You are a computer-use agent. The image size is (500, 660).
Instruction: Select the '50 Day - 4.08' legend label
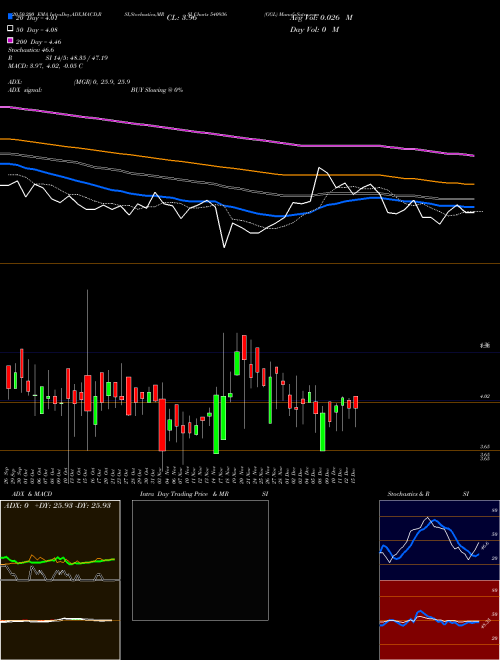tap(37, 30)
